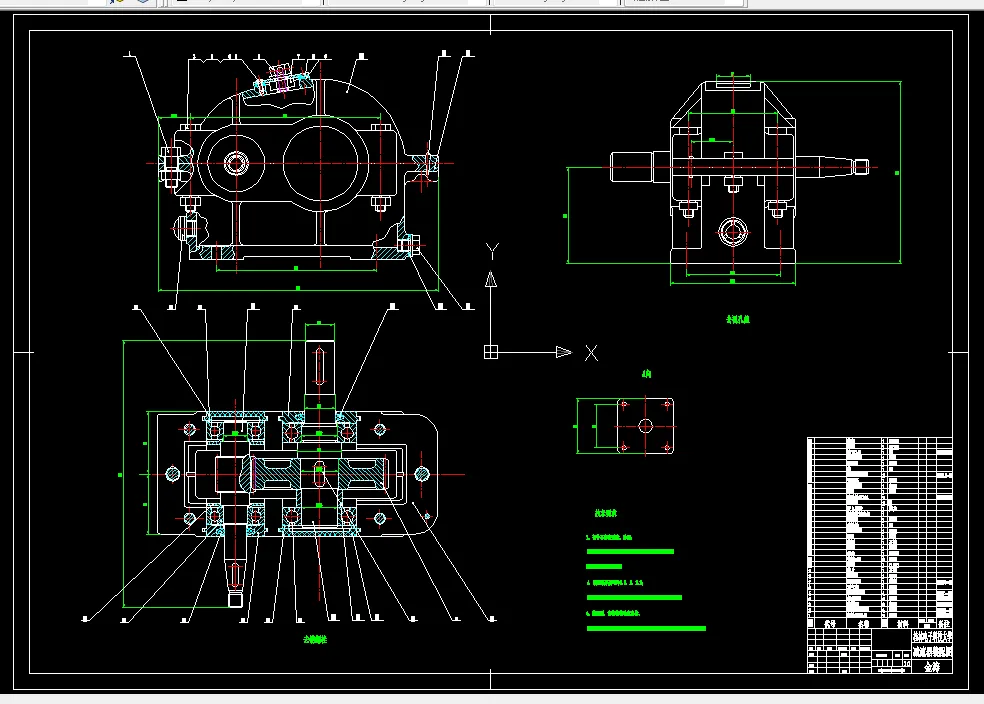984x704 pixels.
Task: Select the large right gear circle in front view
Action: [x=321, y=163]
